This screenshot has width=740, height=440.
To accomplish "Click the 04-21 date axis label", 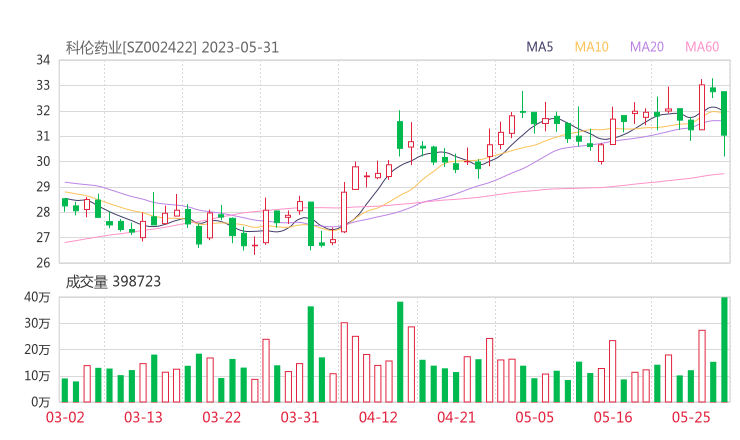I will [456, 417].
